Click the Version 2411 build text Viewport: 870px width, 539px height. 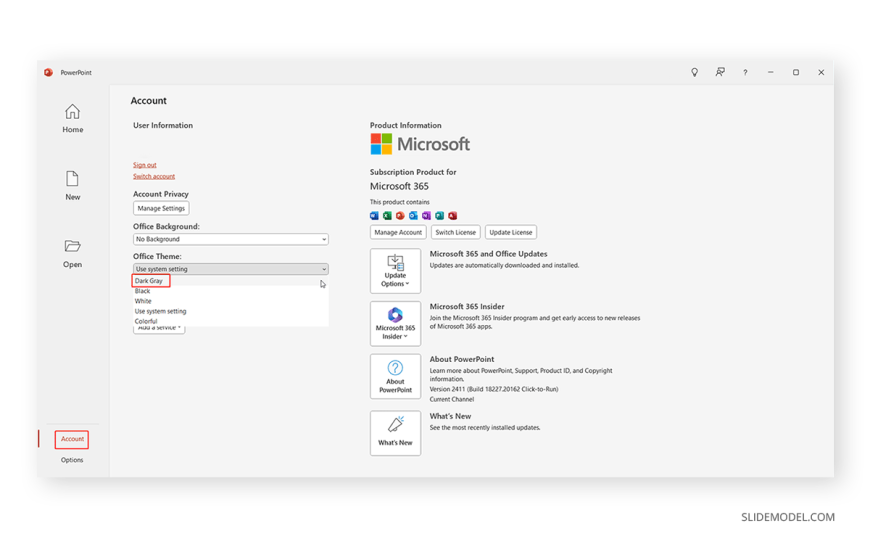point(494,389)
